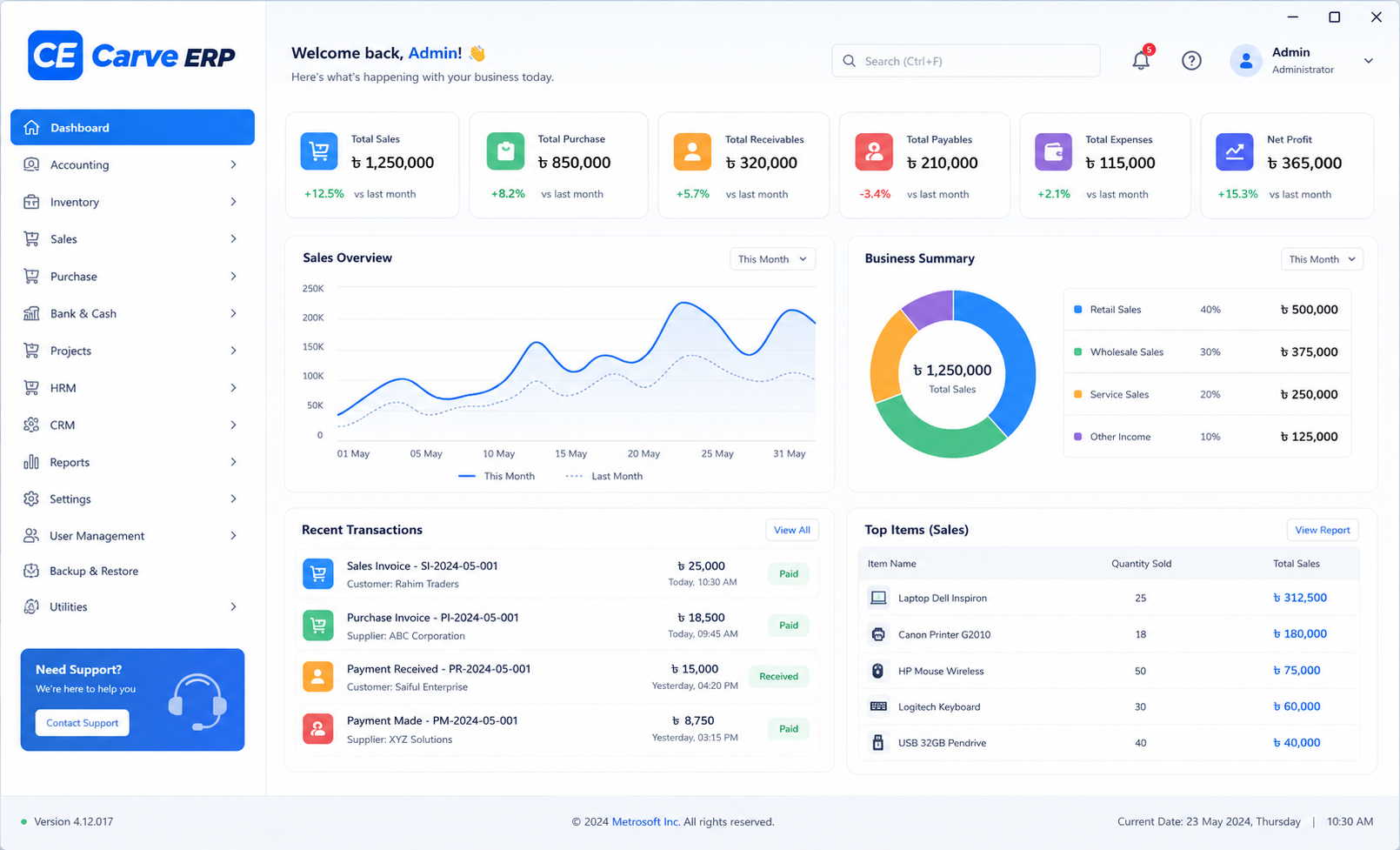Click the Total Receivables person icon
Viewport: 1400px width, 850px height.
point(692,151)
